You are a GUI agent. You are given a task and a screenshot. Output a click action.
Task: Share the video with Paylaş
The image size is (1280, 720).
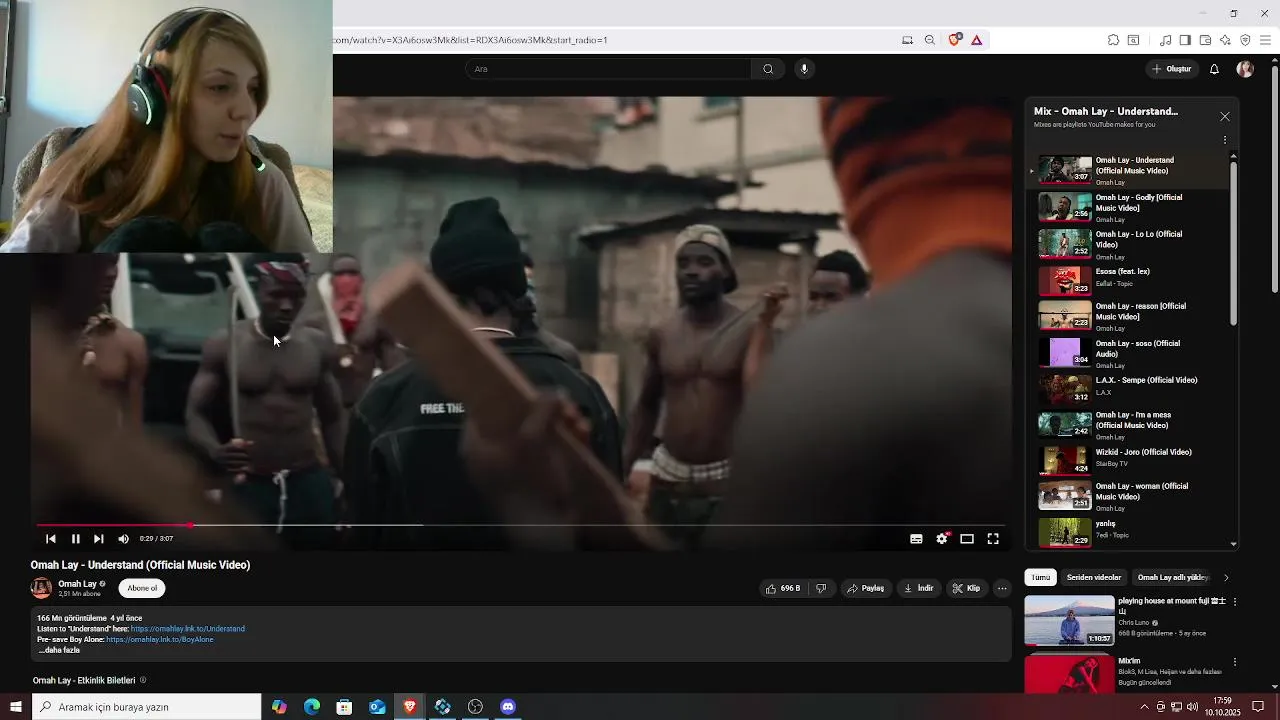pos(866,588)
